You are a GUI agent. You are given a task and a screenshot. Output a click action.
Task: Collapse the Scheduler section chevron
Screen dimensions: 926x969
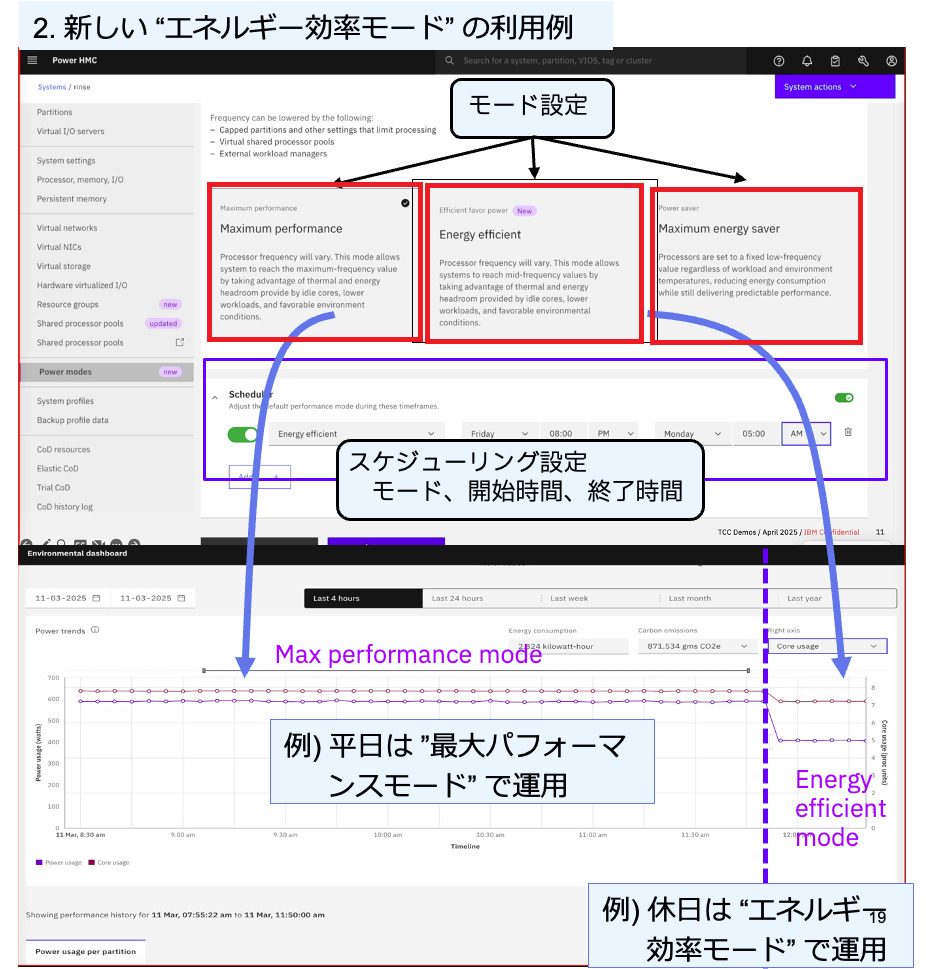[x=215, y=397]
